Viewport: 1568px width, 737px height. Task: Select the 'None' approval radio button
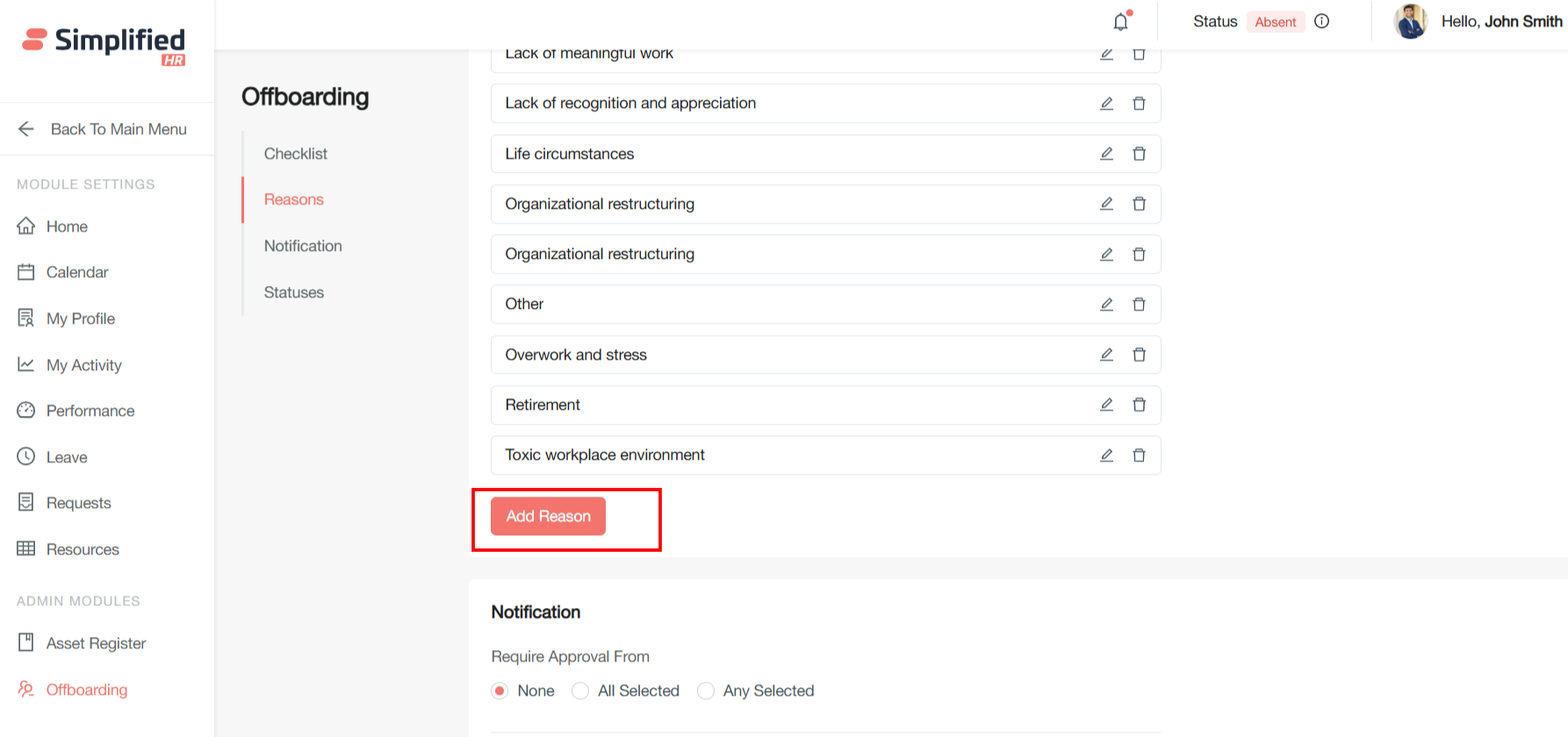tap(500, 691)
